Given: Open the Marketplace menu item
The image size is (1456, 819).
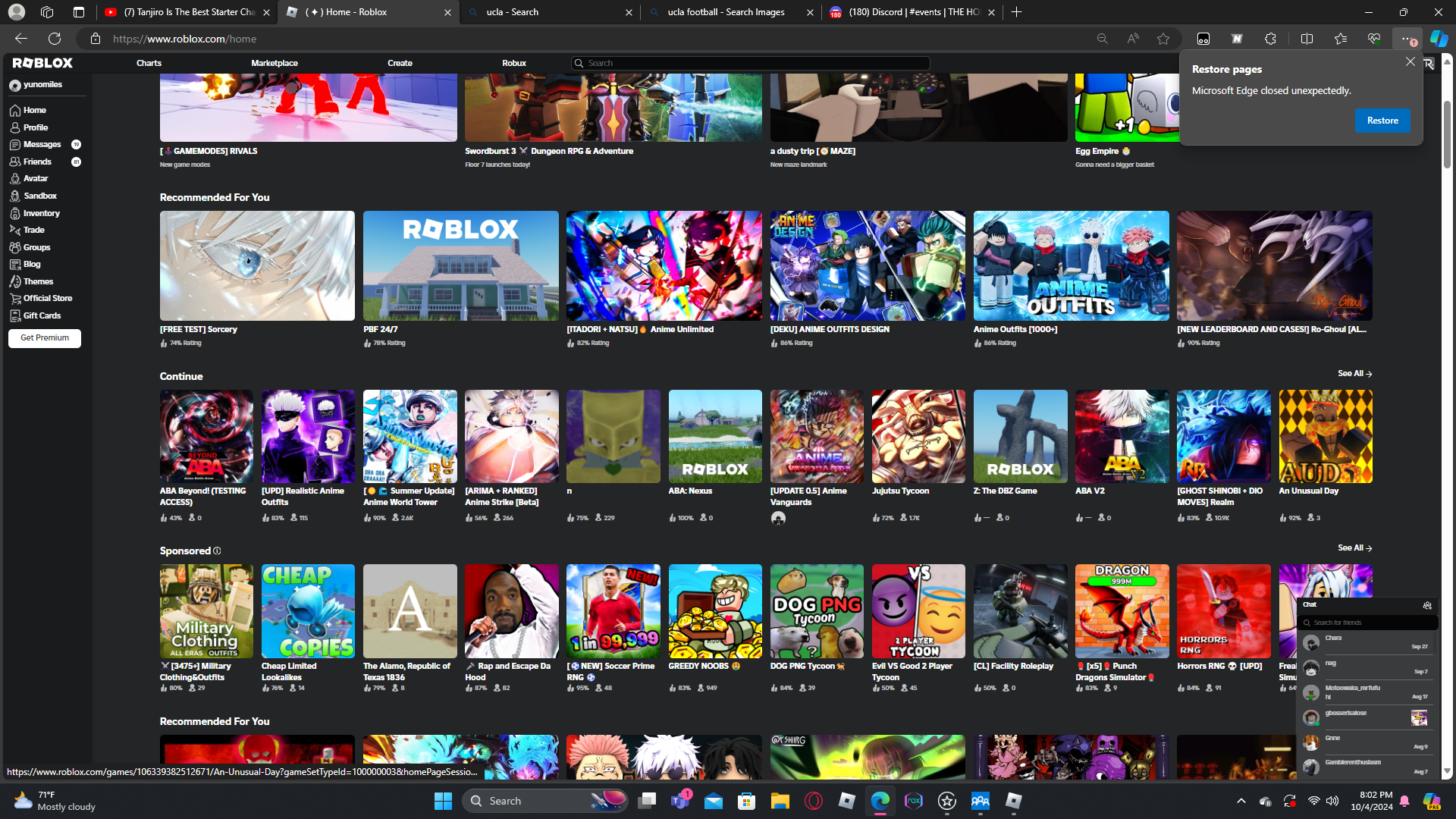Looking at the screenshot, I should [275, 63].
